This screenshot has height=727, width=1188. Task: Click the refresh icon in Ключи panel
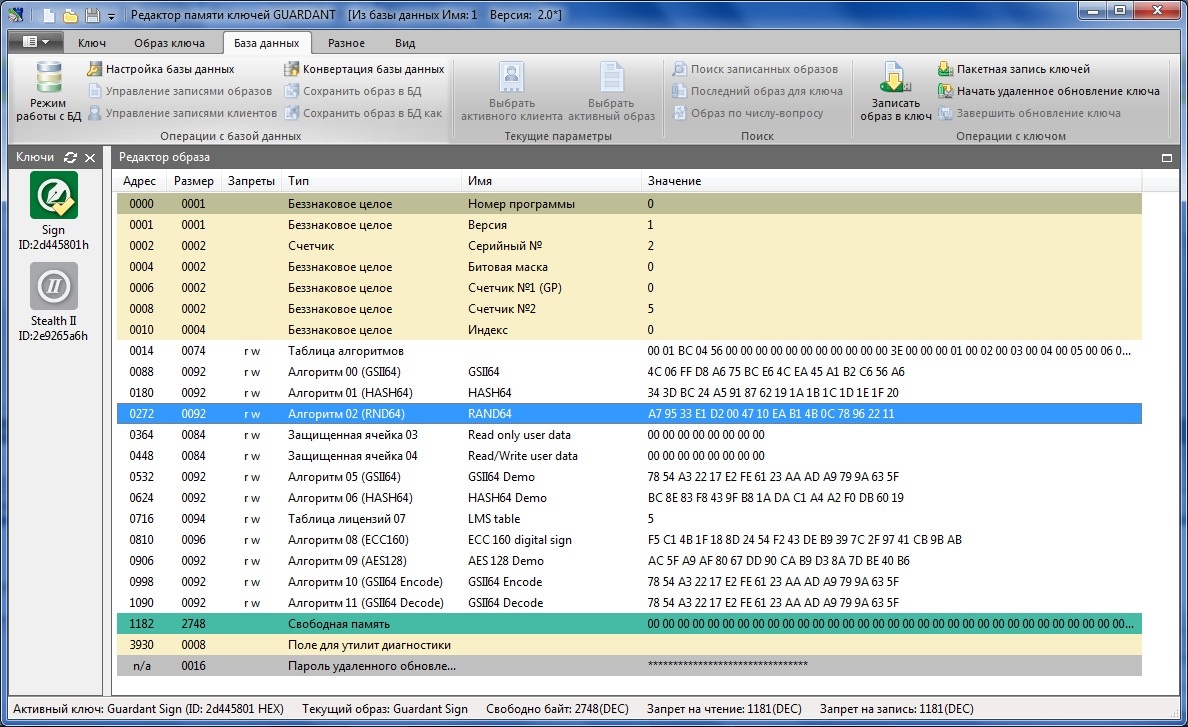[70, 158]
